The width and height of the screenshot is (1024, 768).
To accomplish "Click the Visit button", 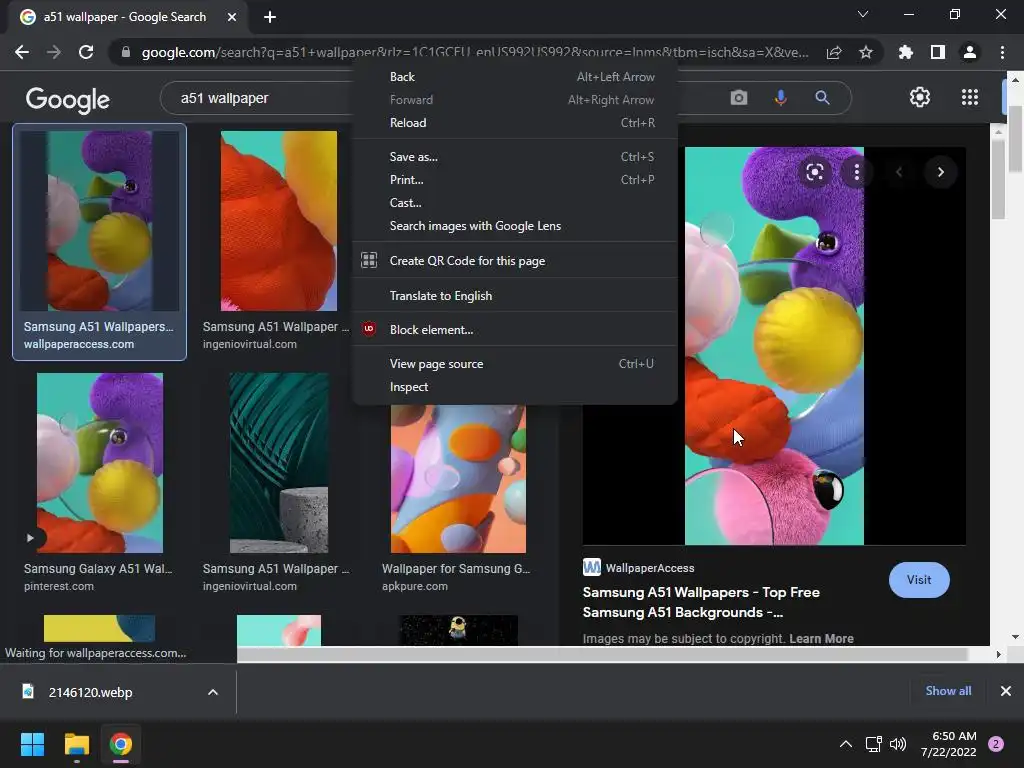I will pos(919,579).
